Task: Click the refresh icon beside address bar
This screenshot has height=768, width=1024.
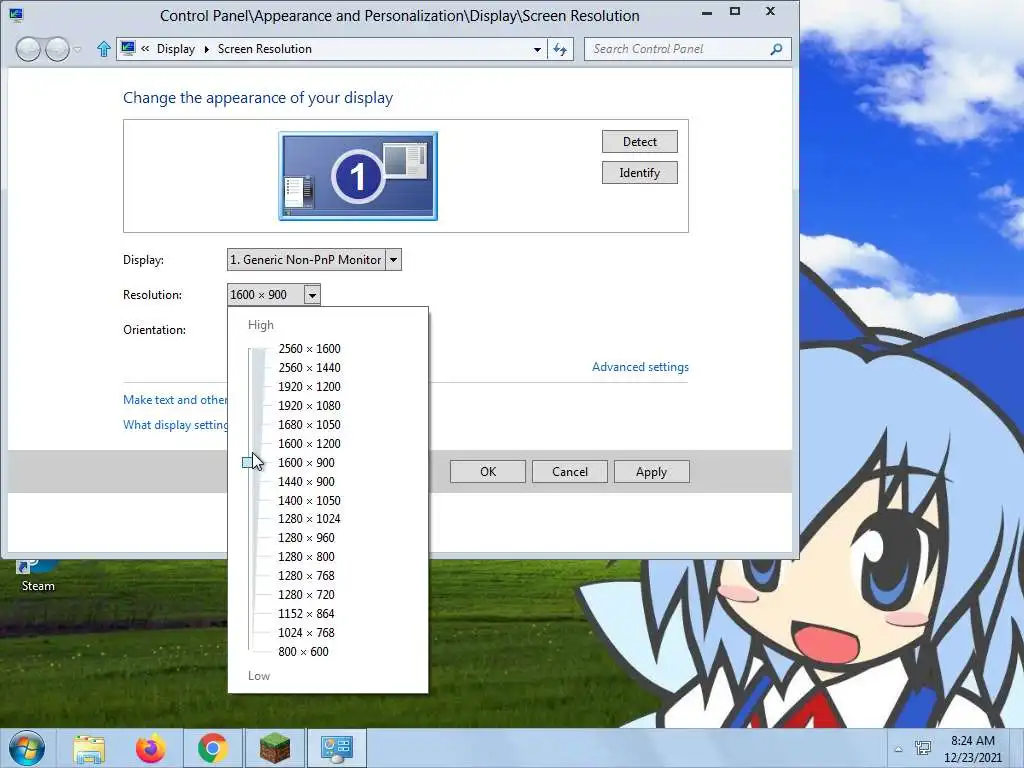Action: pyautogui.click(x=560, y=49)
